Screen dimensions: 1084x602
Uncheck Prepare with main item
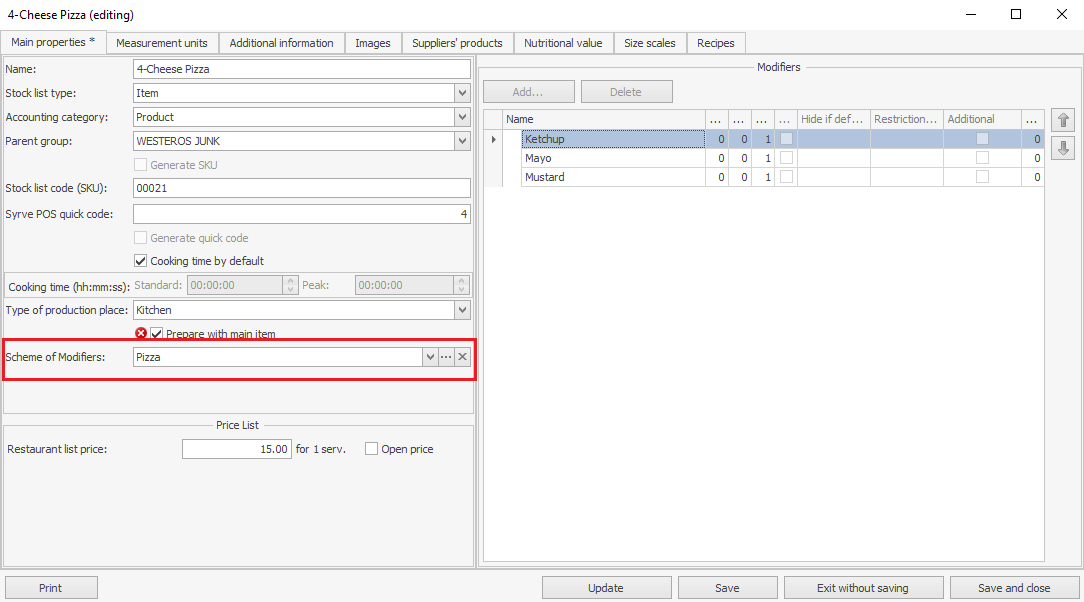point(156,334)
